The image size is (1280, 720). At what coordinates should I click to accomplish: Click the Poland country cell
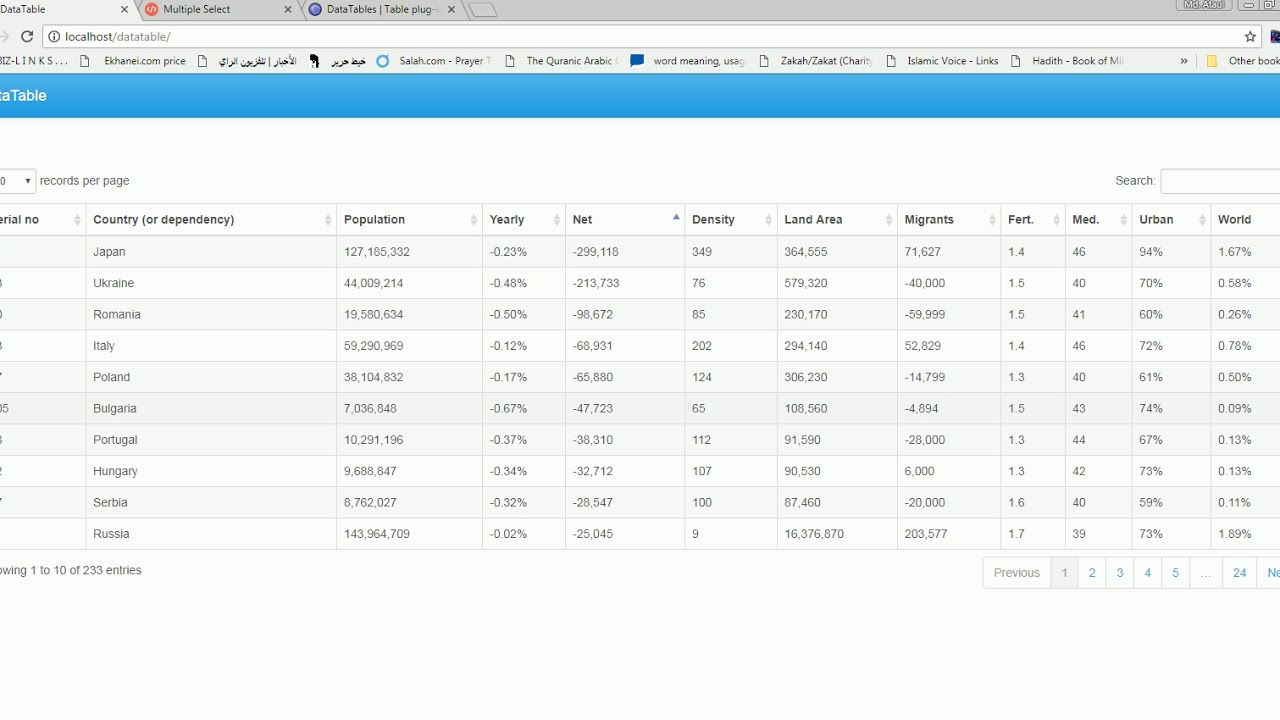pos(211,377)
